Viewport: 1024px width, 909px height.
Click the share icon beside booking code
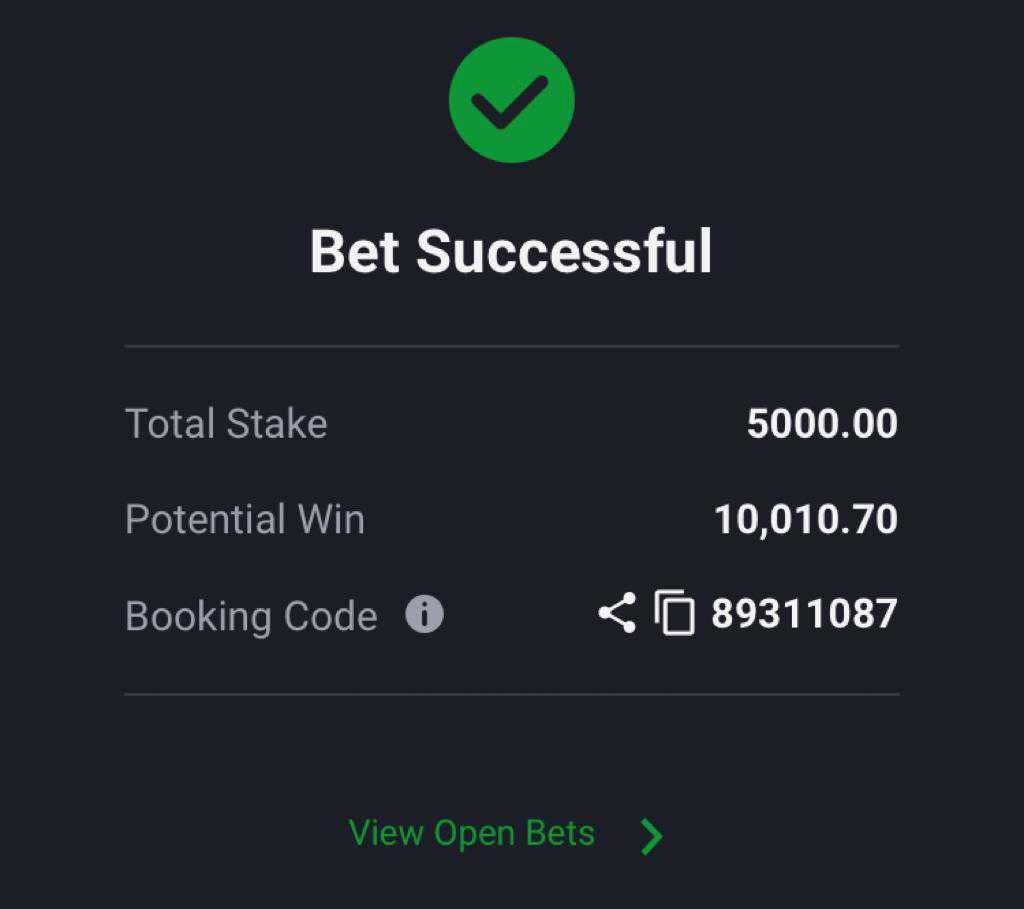tap(617, 613)
